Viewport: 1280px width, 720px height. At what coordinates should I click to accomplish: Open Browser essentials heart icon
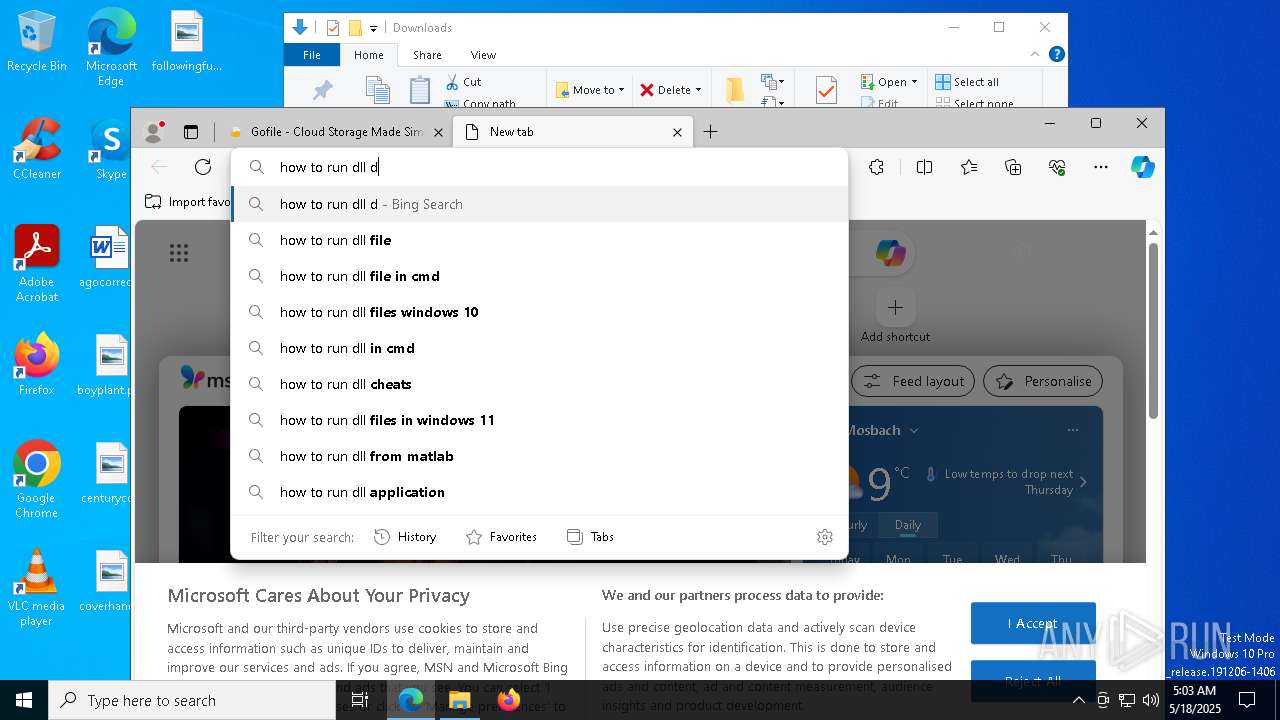(1057, 167)
